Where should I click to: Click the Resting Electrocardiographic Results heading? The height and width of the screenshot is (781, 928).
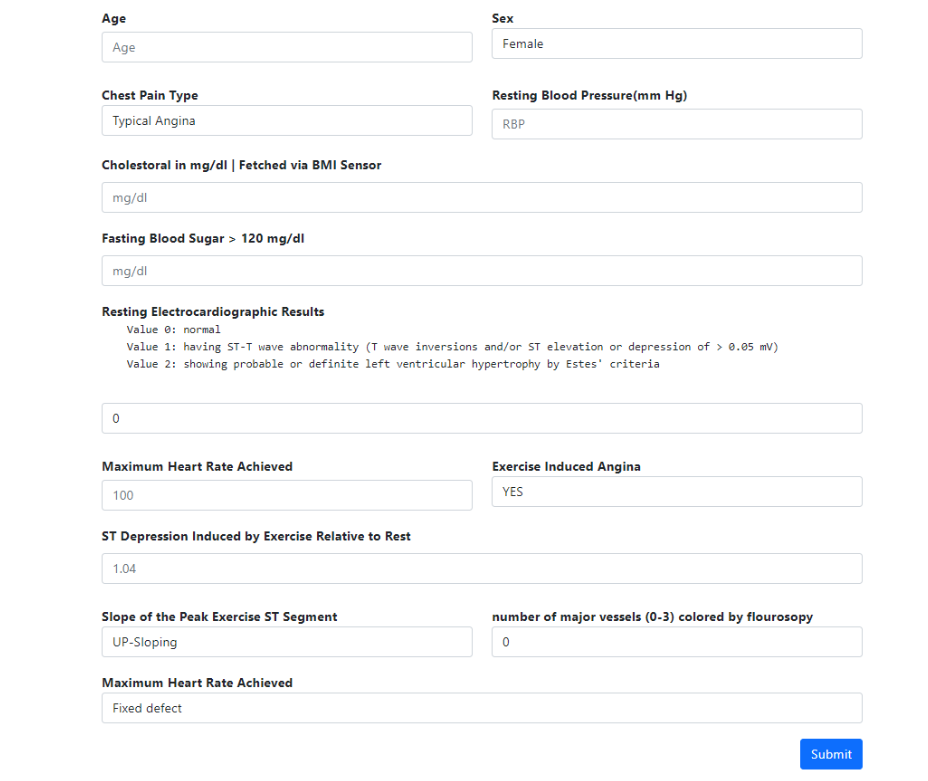[213, 312]
